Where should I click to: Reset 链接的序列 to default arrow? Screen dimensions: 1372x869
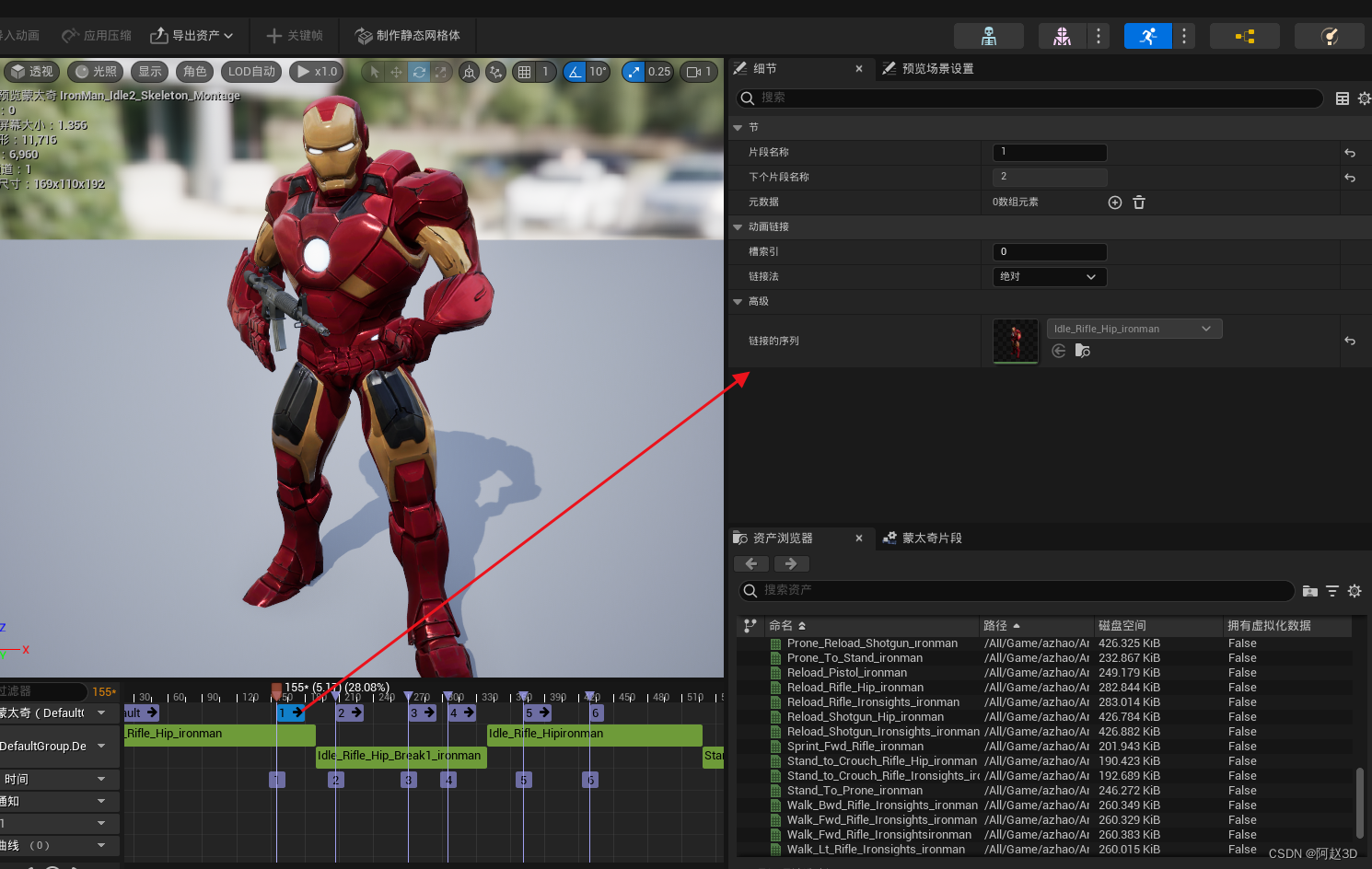1350,341
